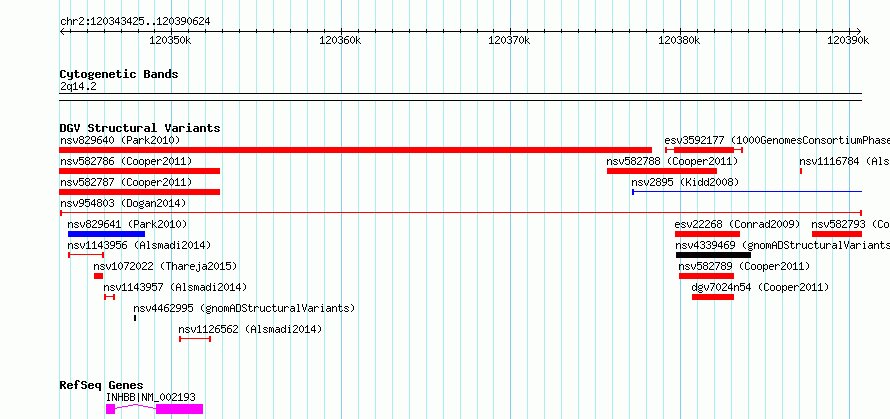The height and width of the screenshot is (419, 890).
Task: Select the blue nsv829641 variant bar
Action: pos(106,234)
